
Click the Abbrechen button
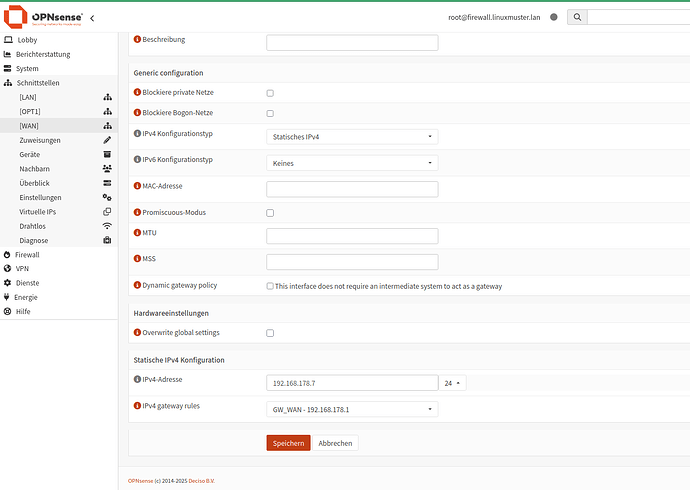coord(335,443)
